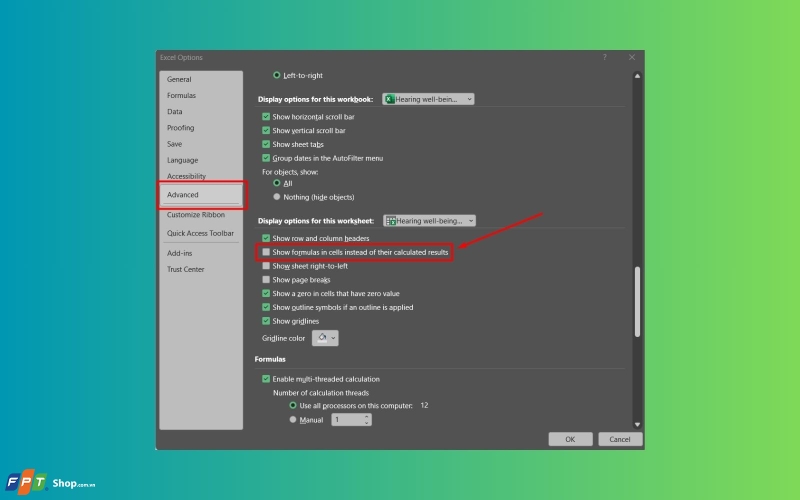
Task: Confirm settings with the OK button
Action: pyautogui.click(x=570, y=439)
